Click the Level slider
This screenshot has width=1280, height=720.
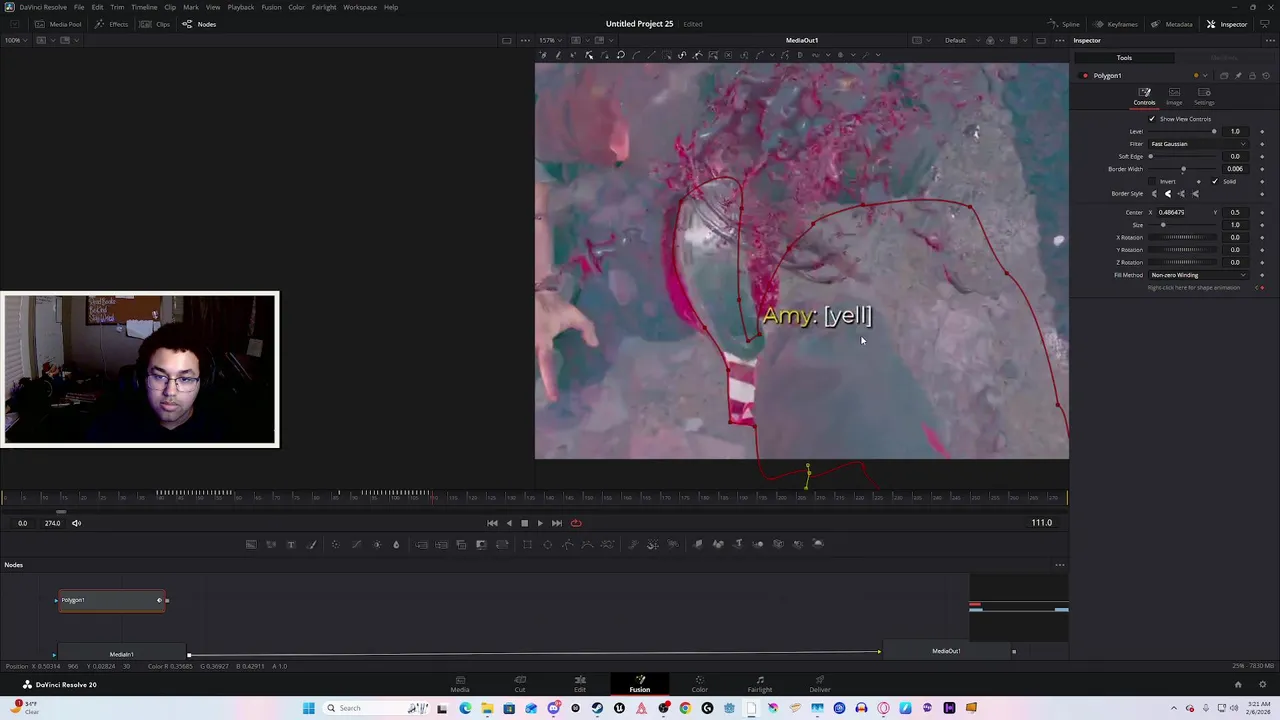pos(1183,132)
